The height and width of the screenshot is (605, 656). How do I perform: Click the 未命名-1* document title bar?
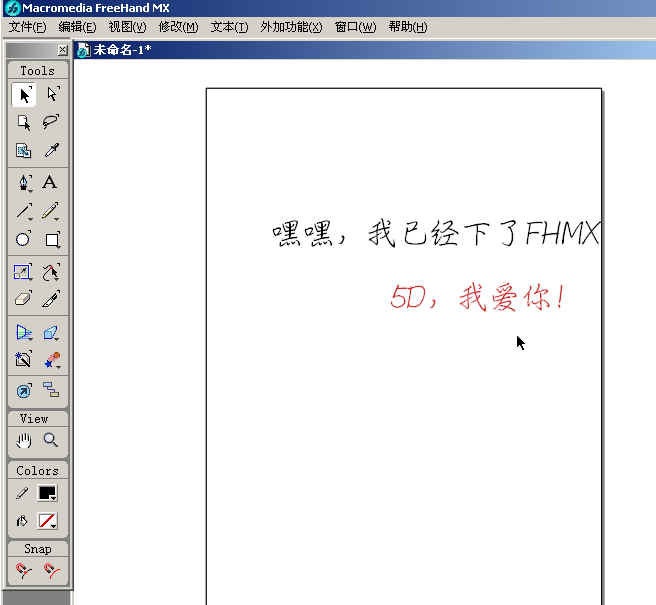tap(365, 50)
